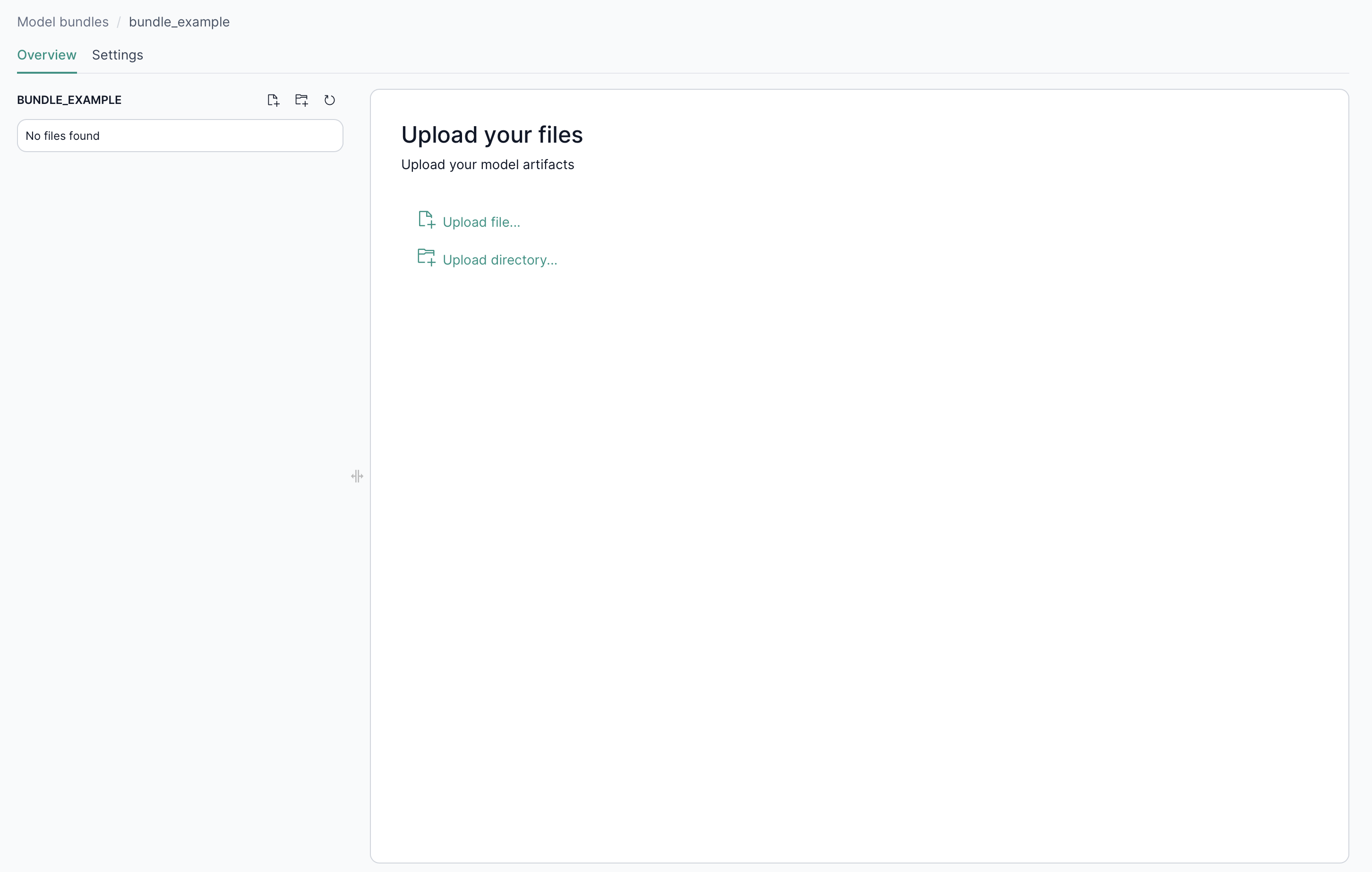
Task: Select the Overview tab
Action: click(x=47, y=55)
